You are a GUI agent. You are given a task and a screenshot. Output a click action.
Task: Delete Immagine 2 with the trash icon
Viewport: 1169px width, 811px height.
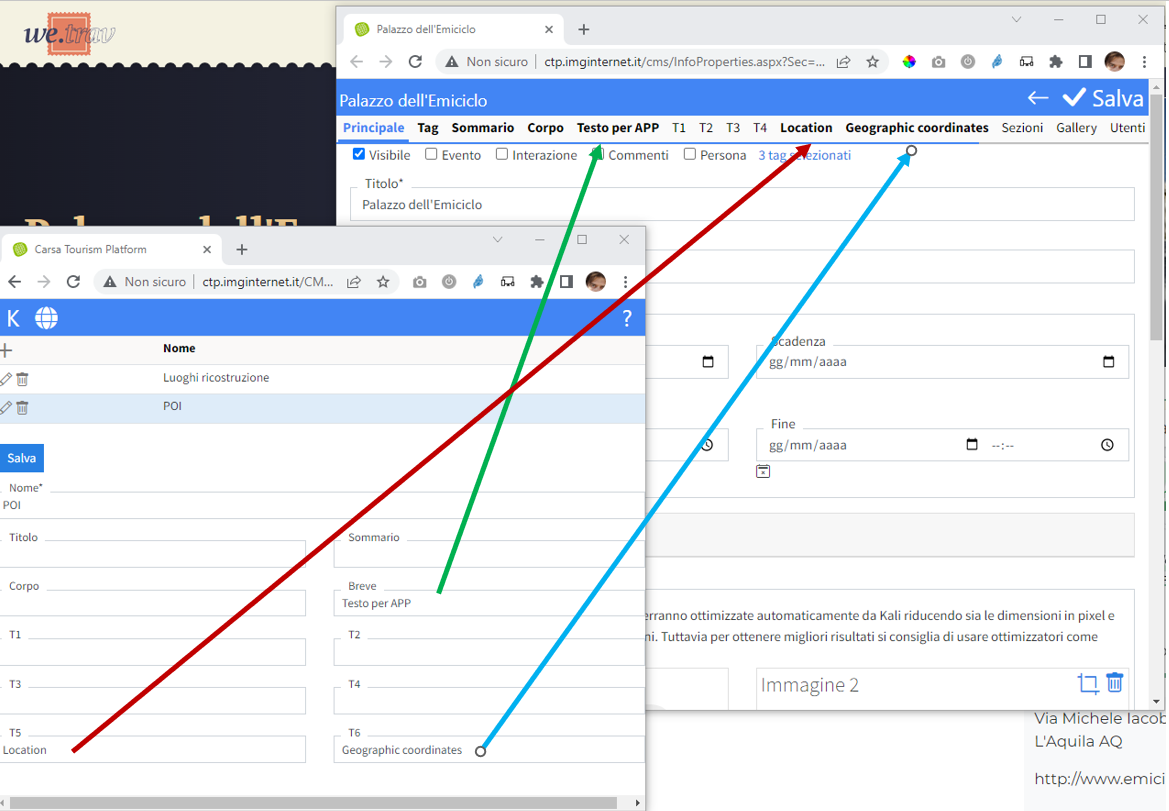click(x=1115, y=682)
